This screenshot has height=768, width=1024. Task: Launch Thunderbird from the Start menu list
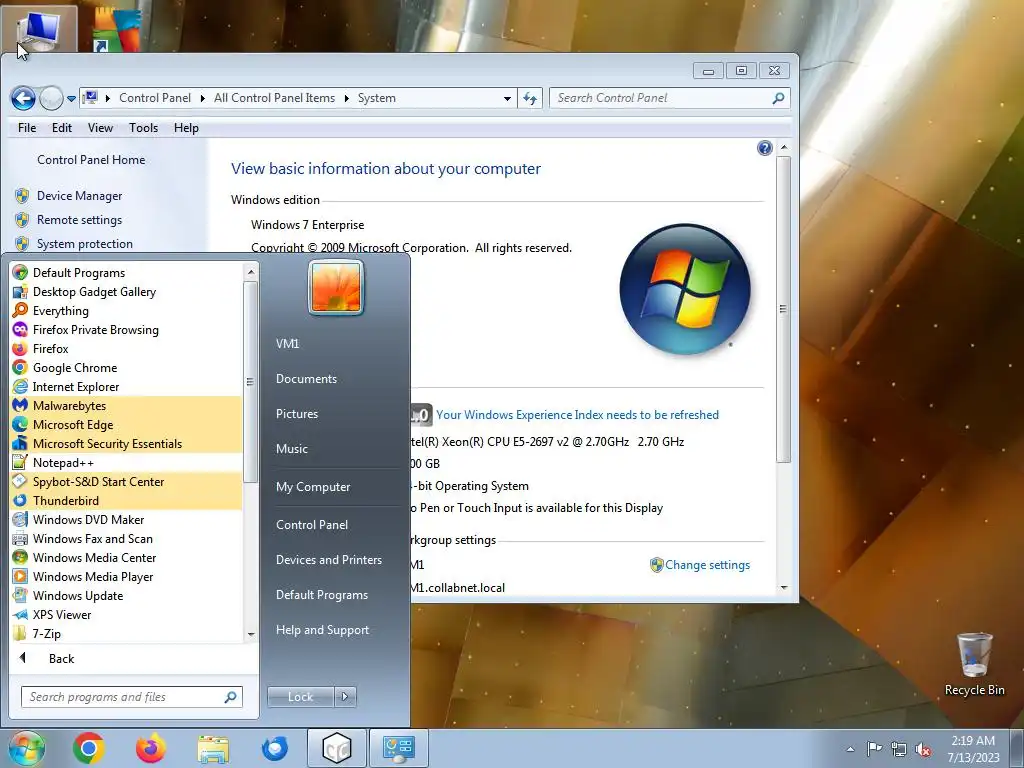(126, 500)
